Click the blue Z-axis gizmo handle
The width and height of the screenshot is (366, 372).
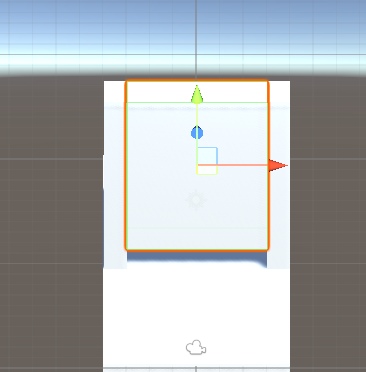[197, 133]
